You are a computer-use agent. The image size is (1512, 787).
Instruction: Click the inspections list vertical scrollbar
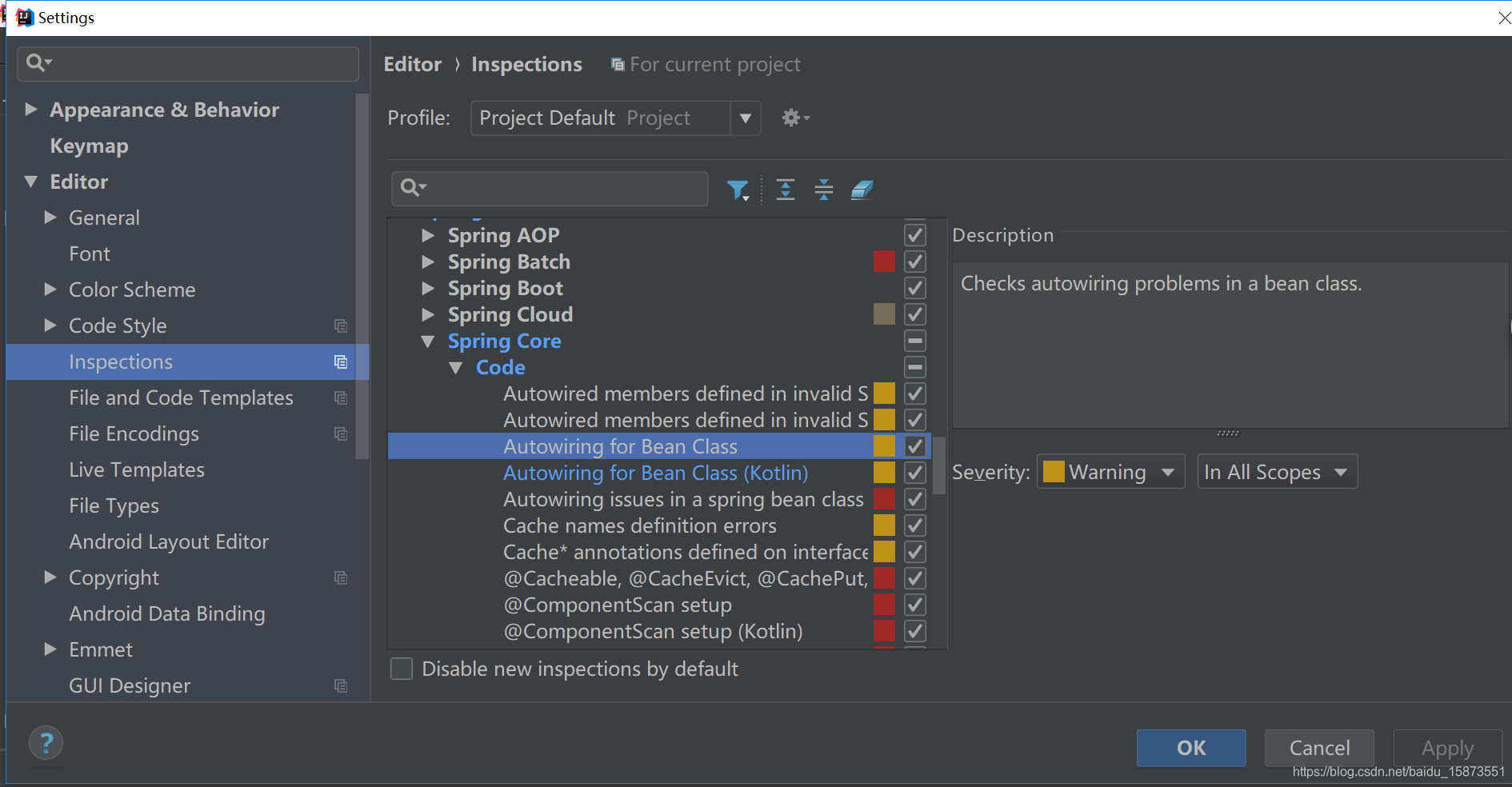pyautogui.click(x=939, y=465)
